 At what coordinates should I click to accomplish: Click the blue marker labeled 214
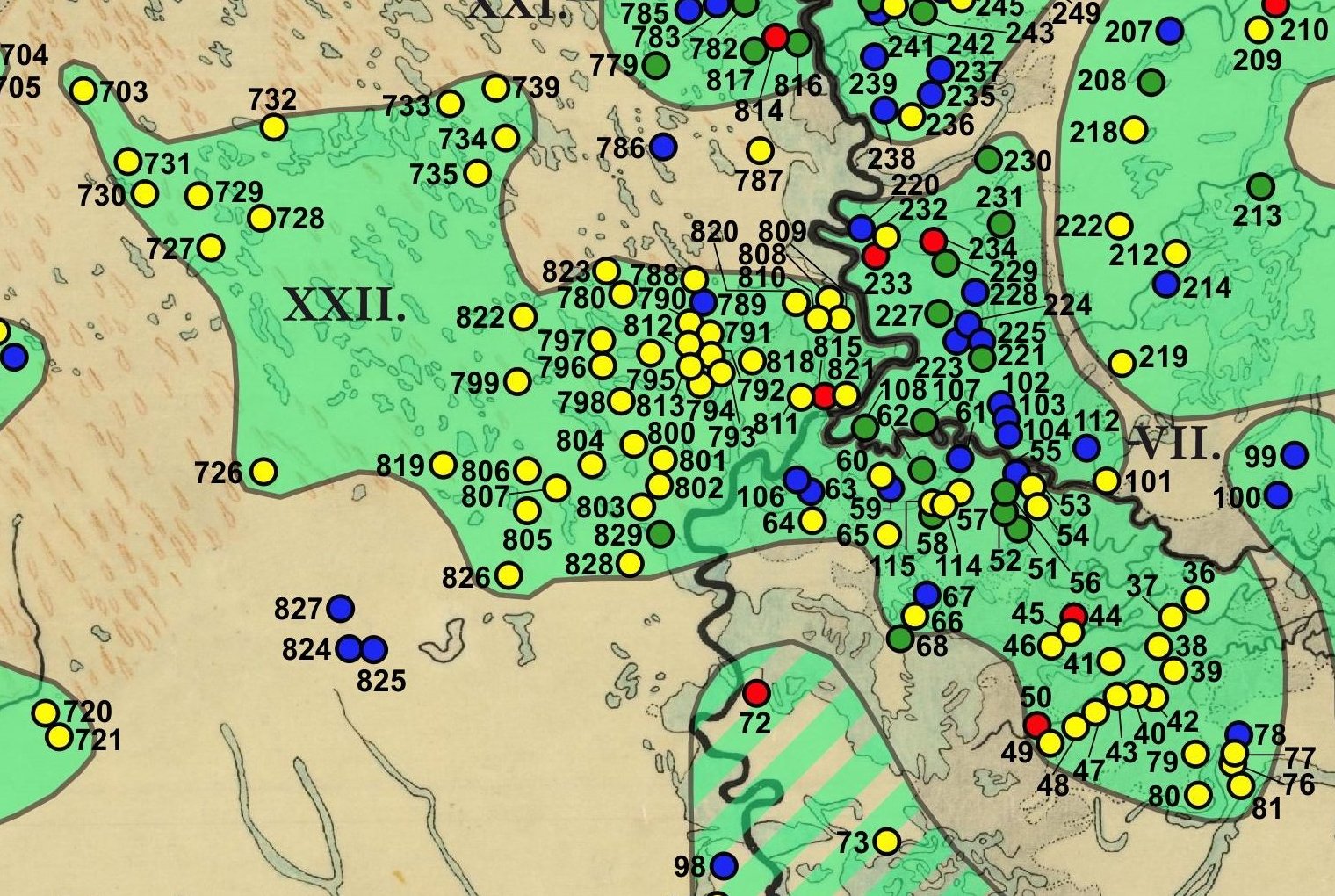click(1165, 284)
